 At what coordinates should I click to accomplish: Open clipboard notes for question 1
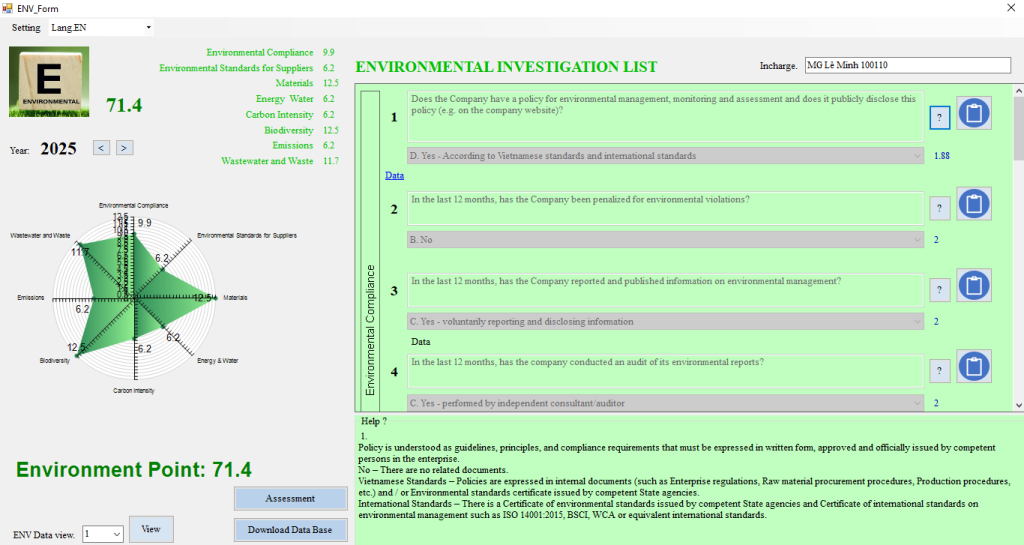tap(974, 113)
